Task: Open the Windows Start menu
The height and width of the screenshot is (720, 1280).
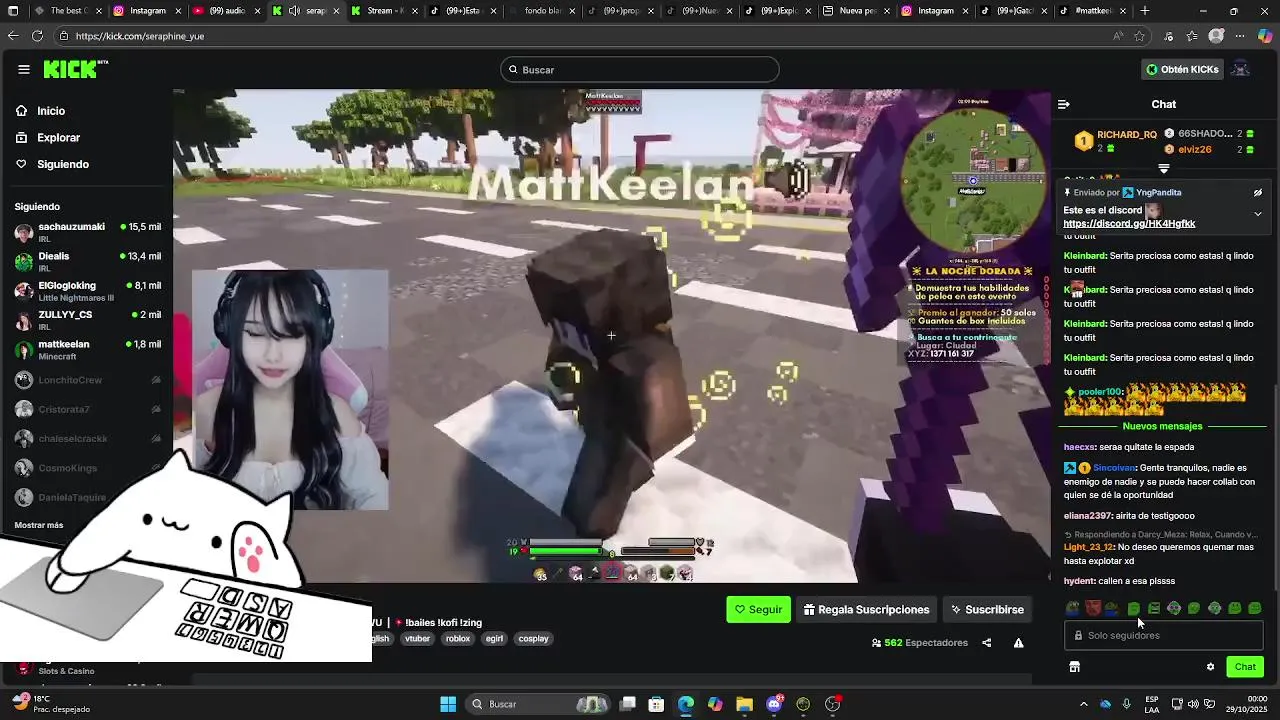Action: [448, 704]
